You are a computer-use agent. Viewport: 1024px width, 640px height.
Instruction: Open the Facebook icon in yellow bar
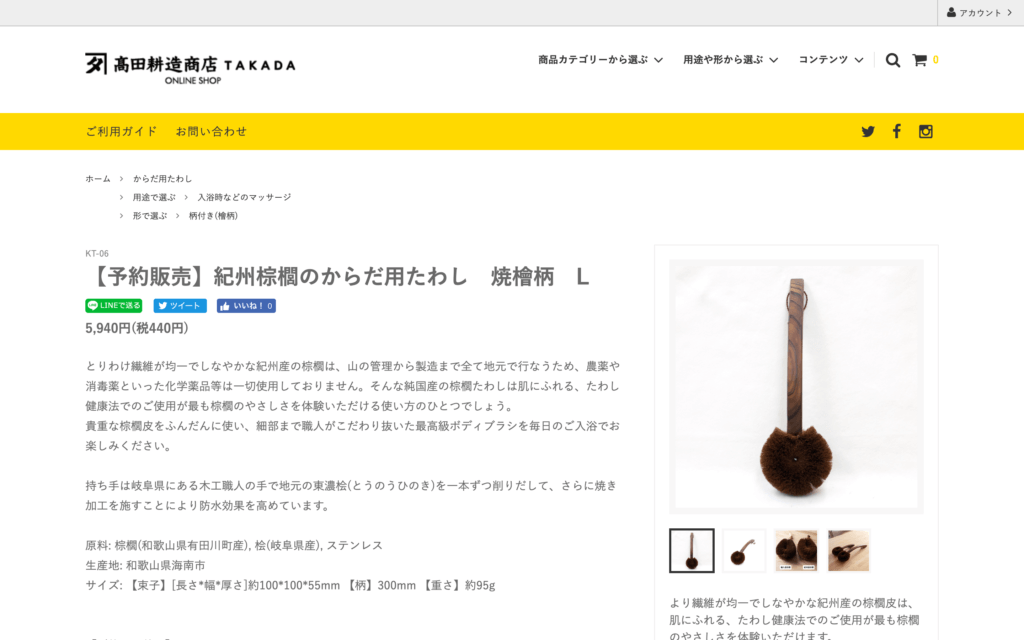pyautogui.click(x=897, y=131)
